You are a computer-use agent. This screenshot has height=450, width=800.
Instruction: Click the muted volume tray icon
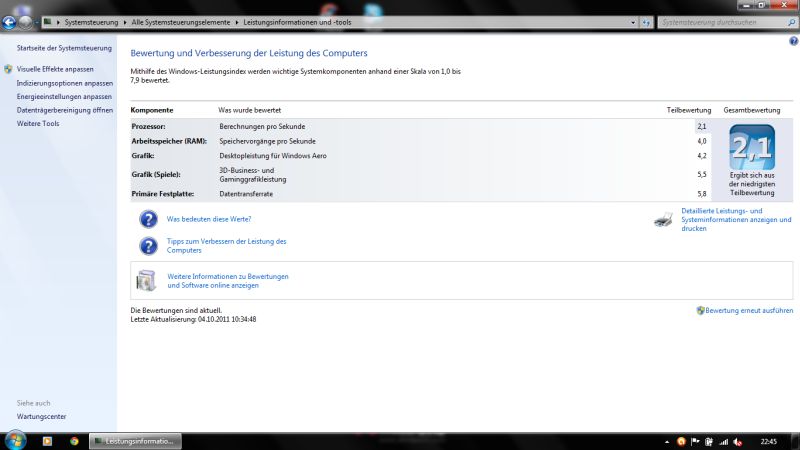[x=738, y=442]
